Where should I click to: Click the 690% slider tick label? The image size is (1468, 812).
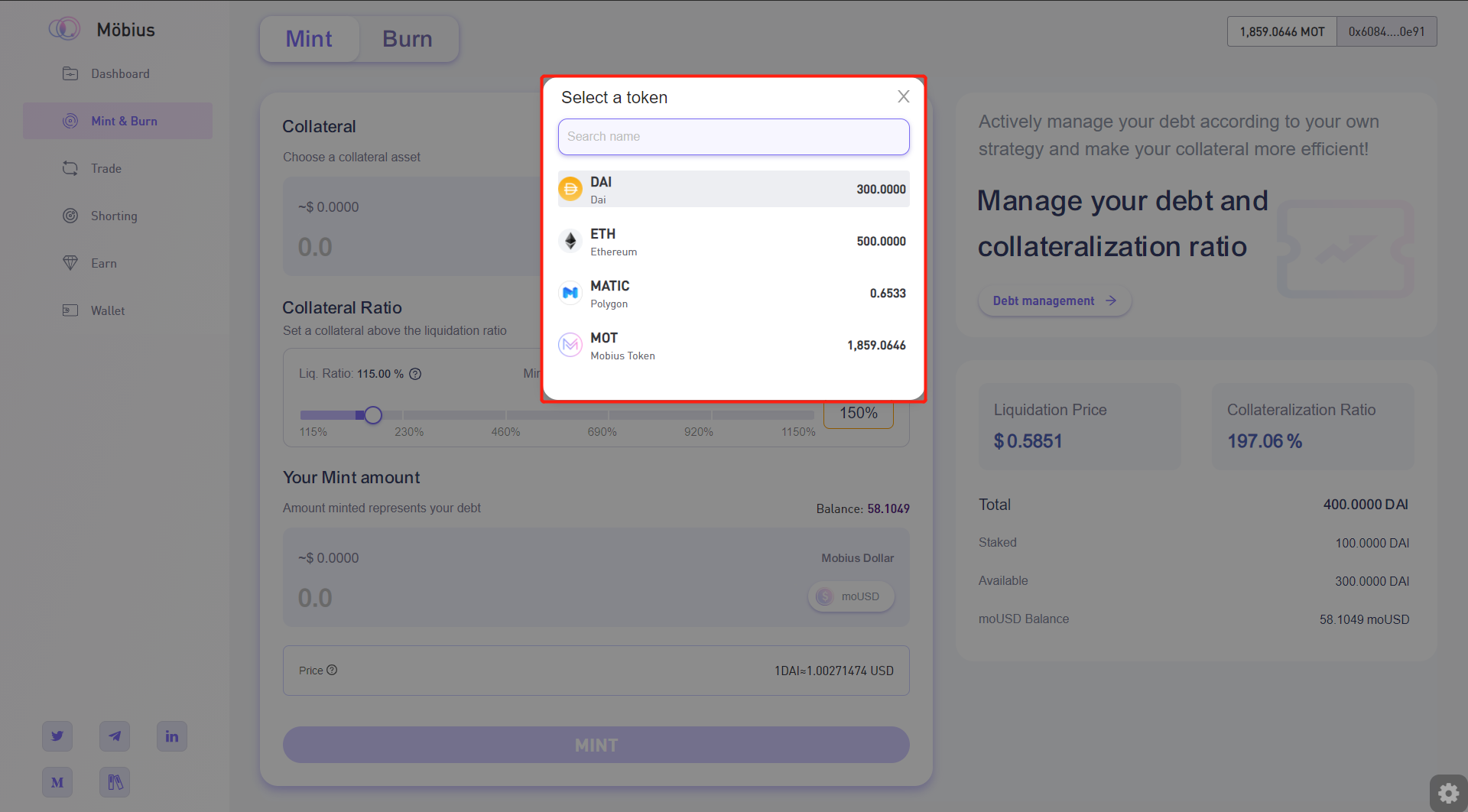coord(602,432)
